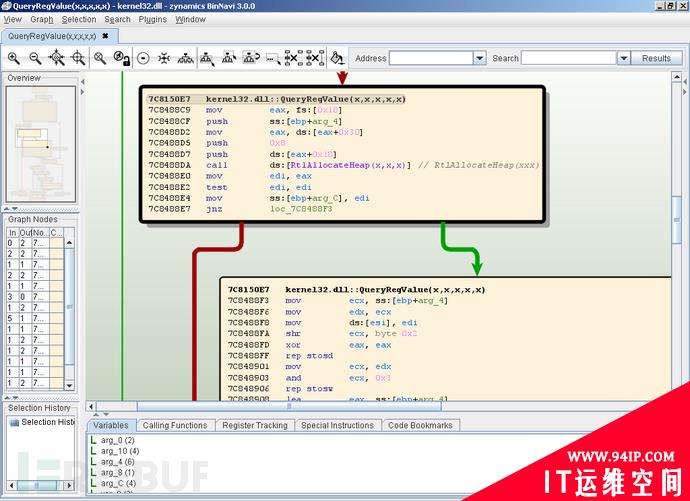The image size is (690, 501).
Task: Select graph node row In 3 Out 0
Action: tap(35, 297)
